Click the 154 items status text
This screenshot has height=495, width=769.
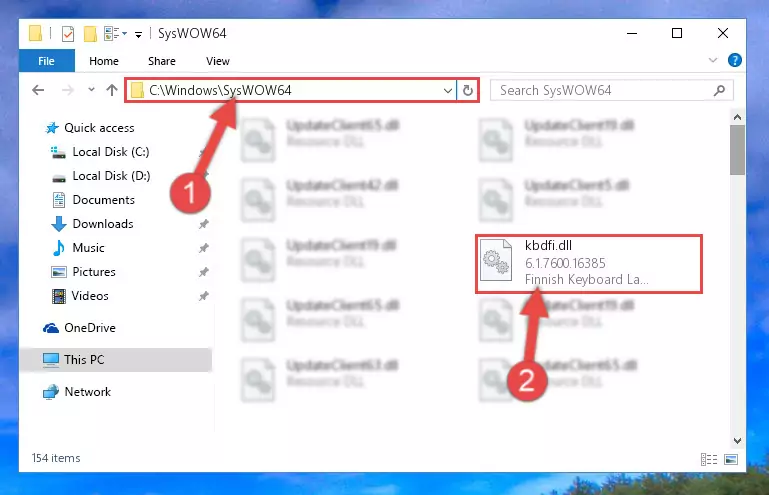(56, 458)
